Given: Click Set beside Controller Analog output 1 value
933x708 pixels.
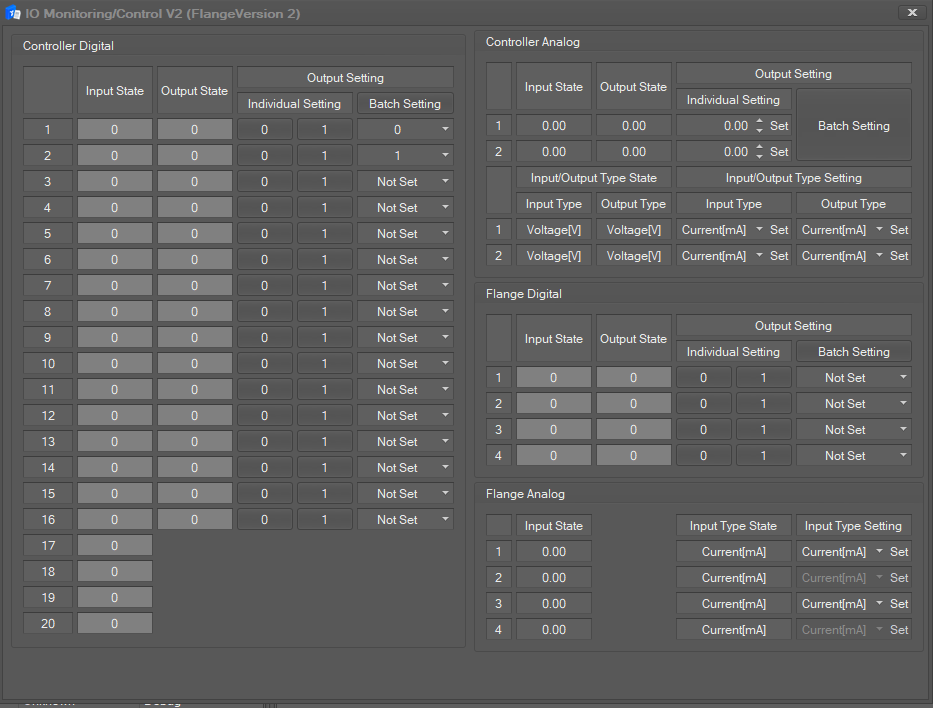Looking at the screenshot, I should pyautogui.click(x=779, y=126).
